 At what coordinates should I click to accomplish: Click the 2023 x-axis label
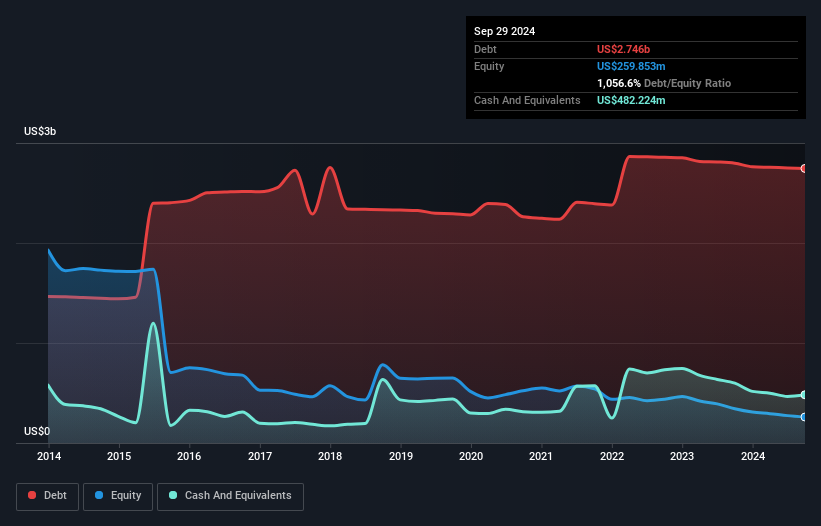pos(682,456)
